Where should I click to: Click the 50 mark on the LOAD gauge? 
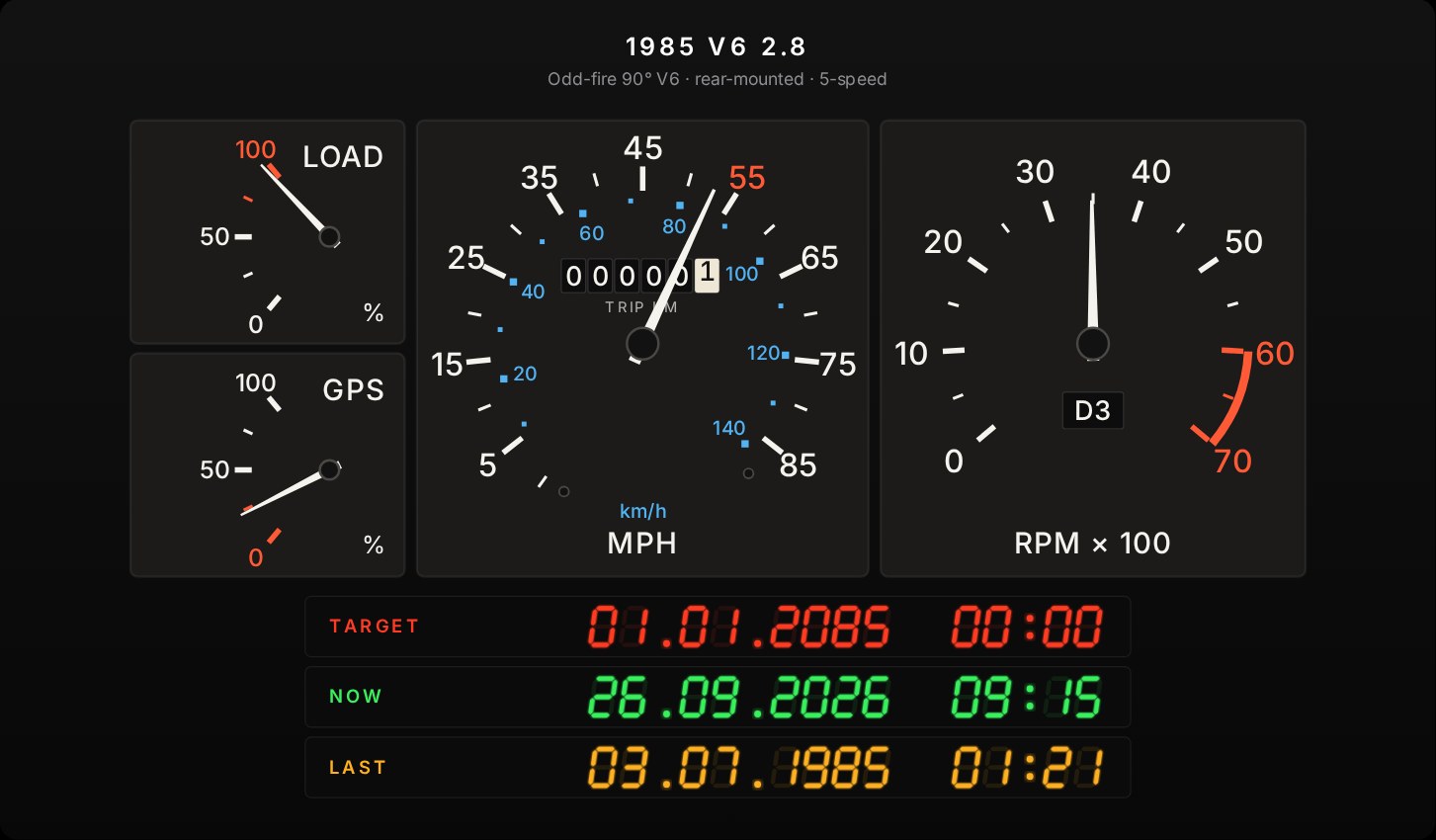pyautogui.click(x=214, y=237)
